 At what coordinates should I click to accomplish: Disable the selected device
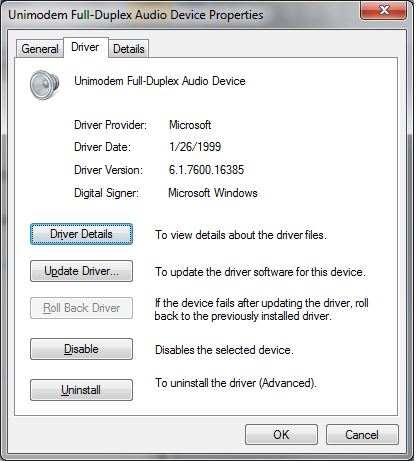click(81, 349)
